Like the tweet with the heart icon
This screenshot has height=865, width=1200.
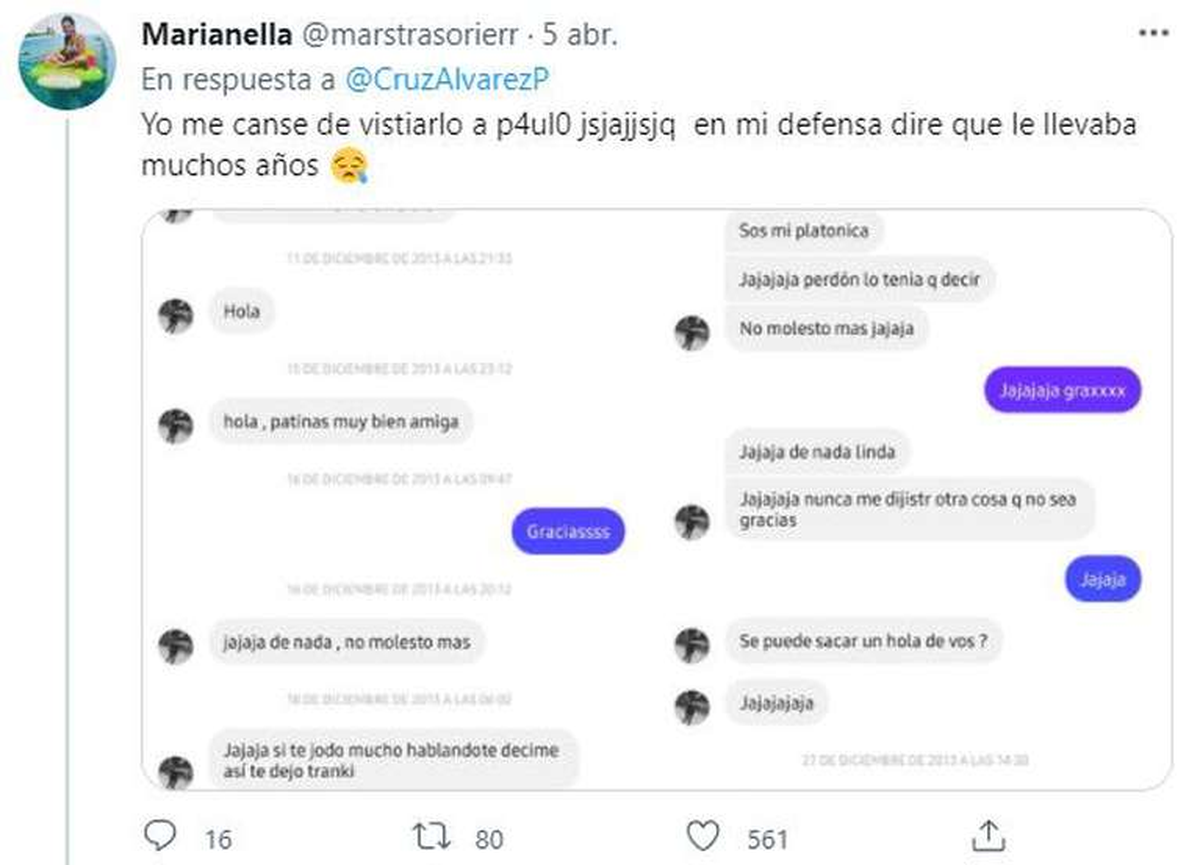pos(704,835)
